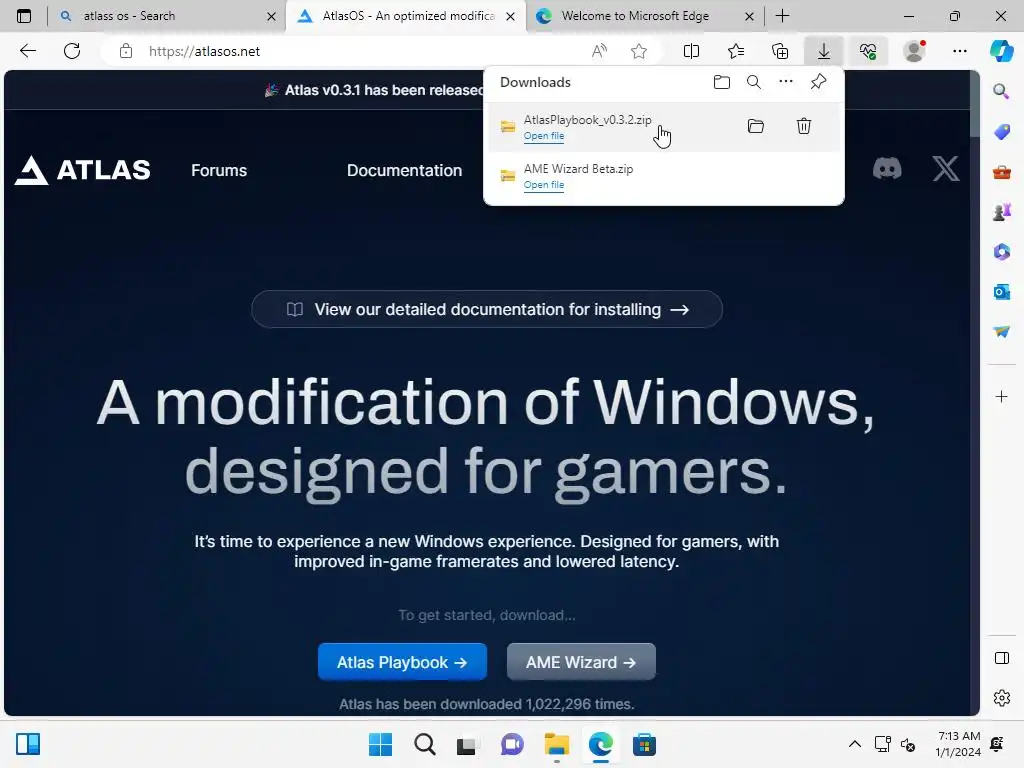This screenshot has height=768, width=1024.
Task: Click the ATLAS logo
Action: pos(83,170)
